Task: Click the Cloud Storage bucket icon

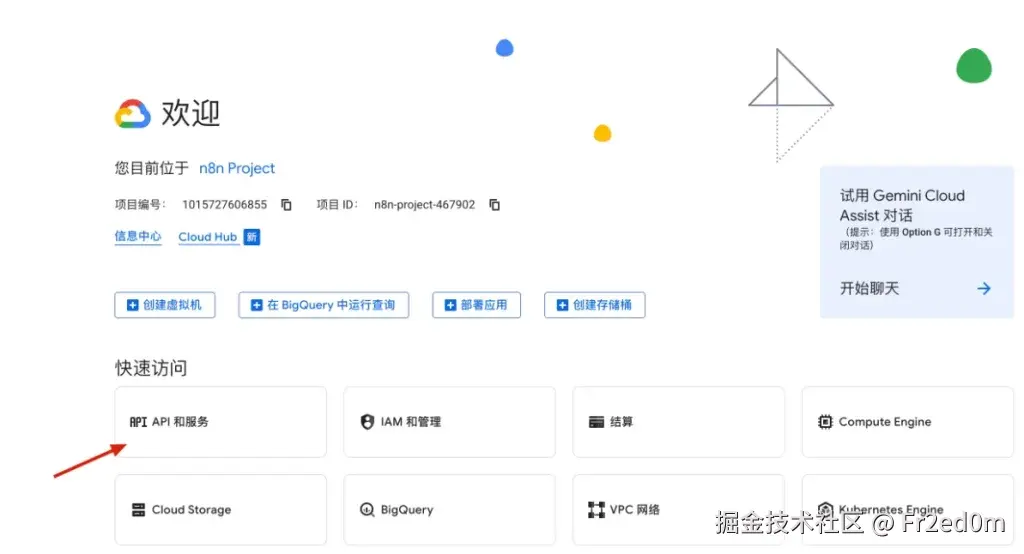Action: click(138, 510)
